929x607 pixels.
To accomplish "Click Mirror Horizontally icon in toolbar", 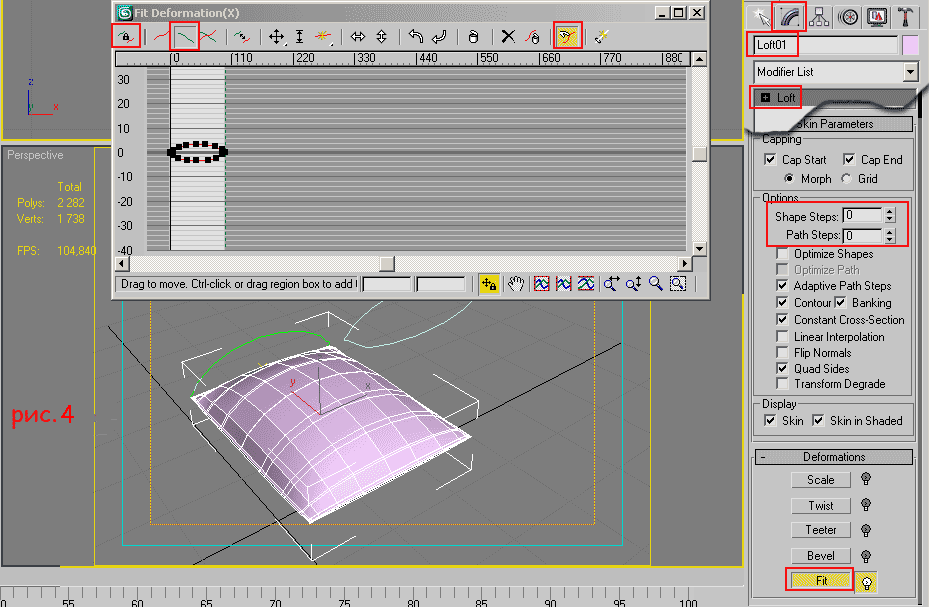I will pos(357,37).
